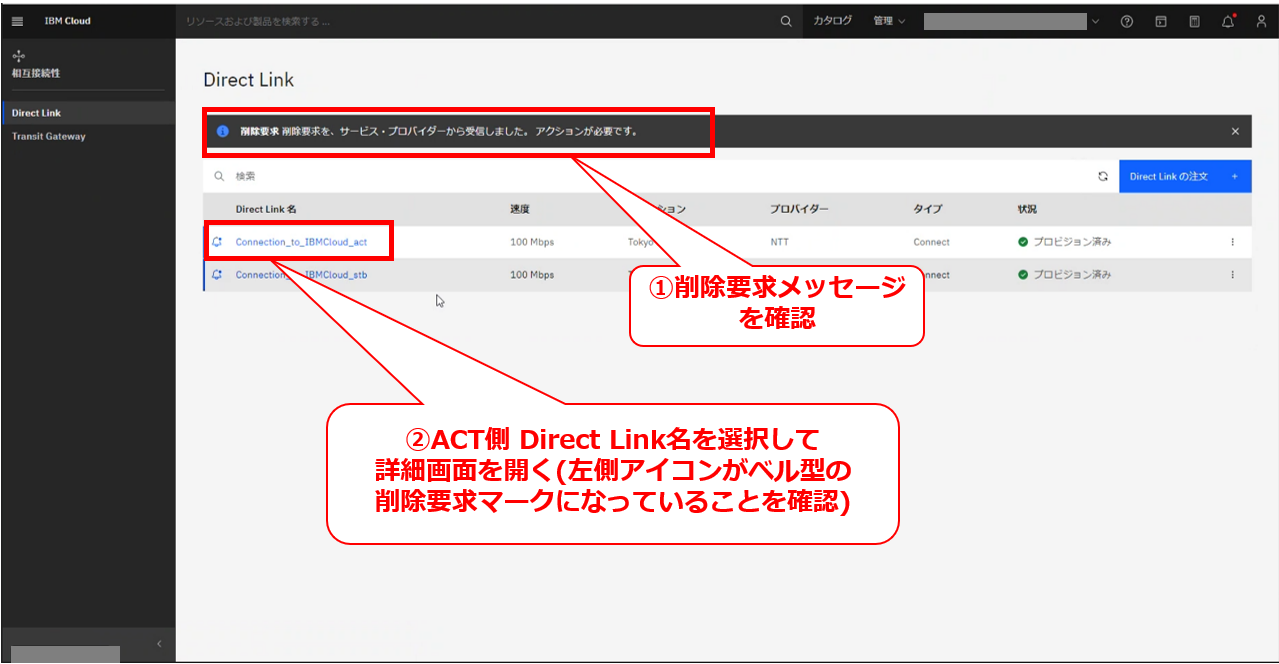Select Direct Link in the sidebar
The width and height of the screenshot is (1279, 664).
point(88,113)
